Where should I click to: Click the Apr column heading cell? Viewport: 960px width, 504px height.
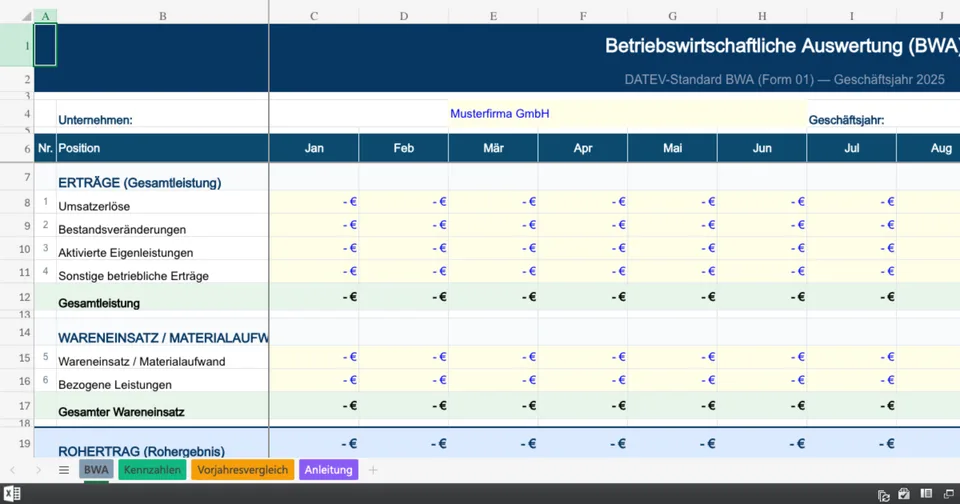click(583, 148)
